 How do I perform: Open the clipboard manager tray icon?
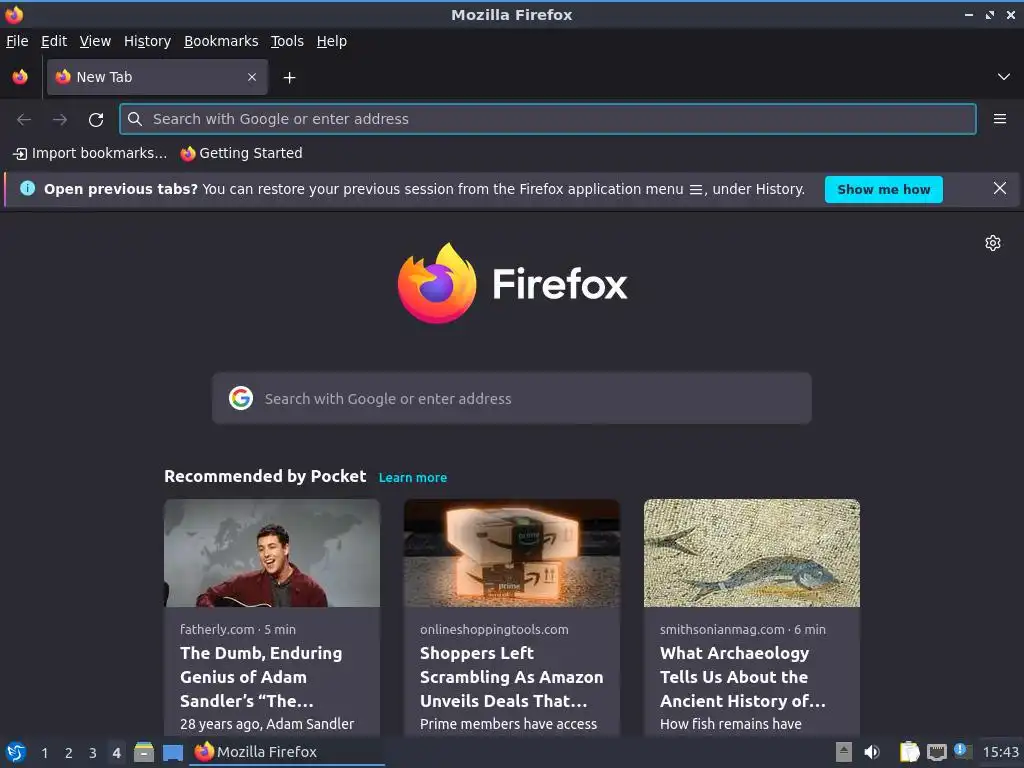(x=909, y=752)
